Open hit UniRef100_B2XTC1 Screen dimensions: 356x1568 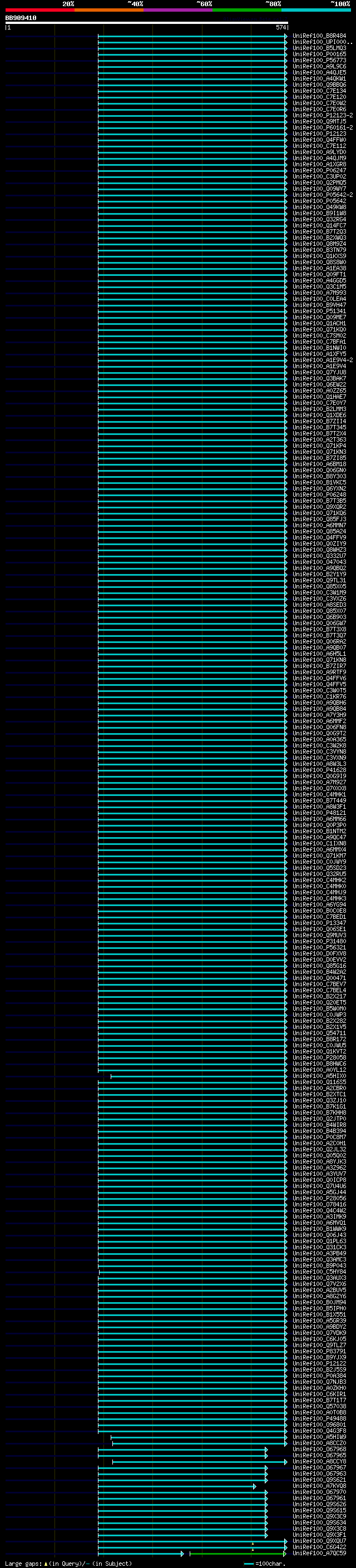(319, 1095)
